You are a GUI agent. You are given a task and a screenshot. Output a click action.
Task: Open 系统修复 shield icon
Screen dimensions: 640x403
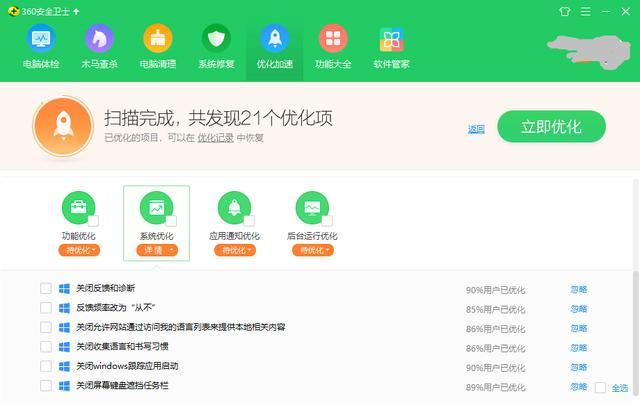(x=216, y=38)
